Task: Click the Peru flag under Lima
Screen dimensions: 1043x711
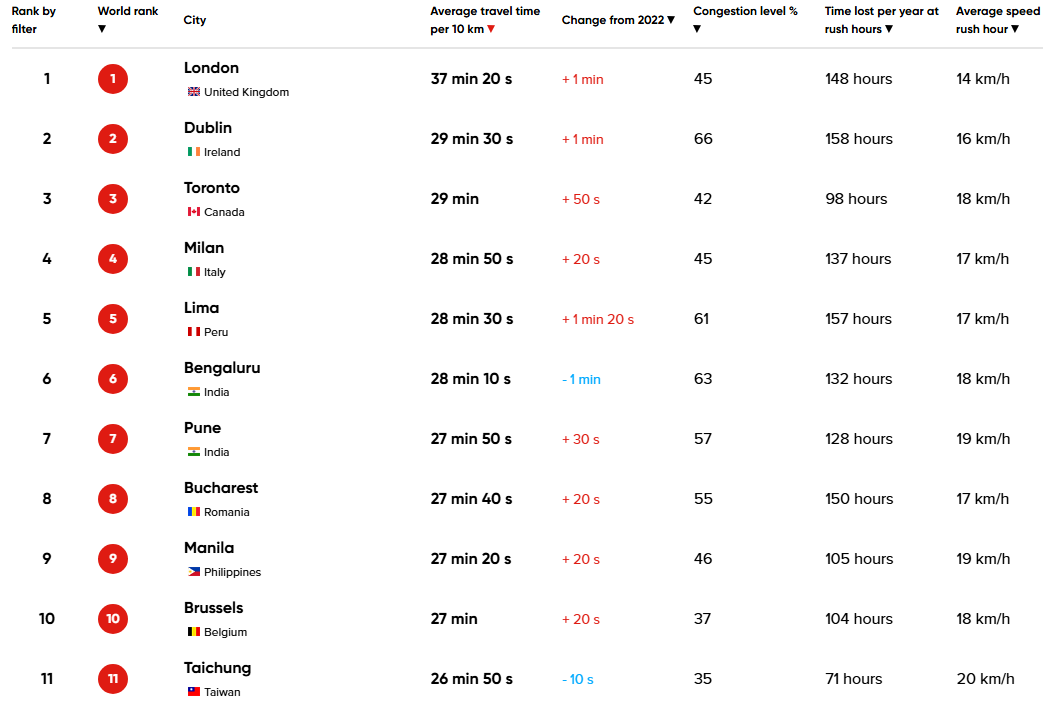Action: coord(194,332)
